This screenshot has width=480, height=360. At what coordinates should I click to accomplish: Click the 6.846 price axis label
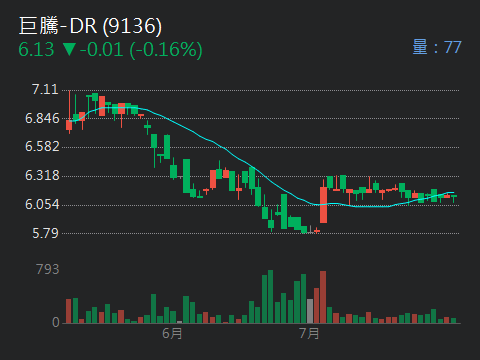[x=42, y=118]
